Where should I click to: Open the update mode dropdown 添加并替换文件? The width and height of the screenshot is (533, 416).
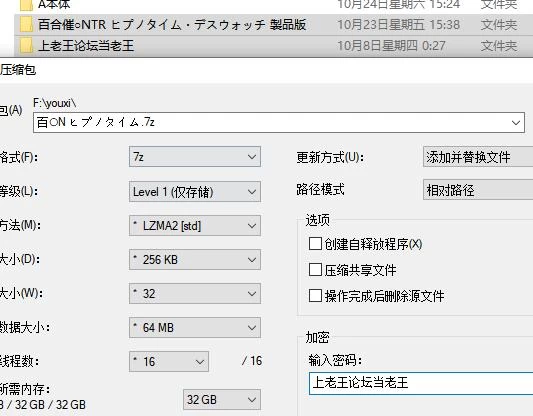click(478, 157)
